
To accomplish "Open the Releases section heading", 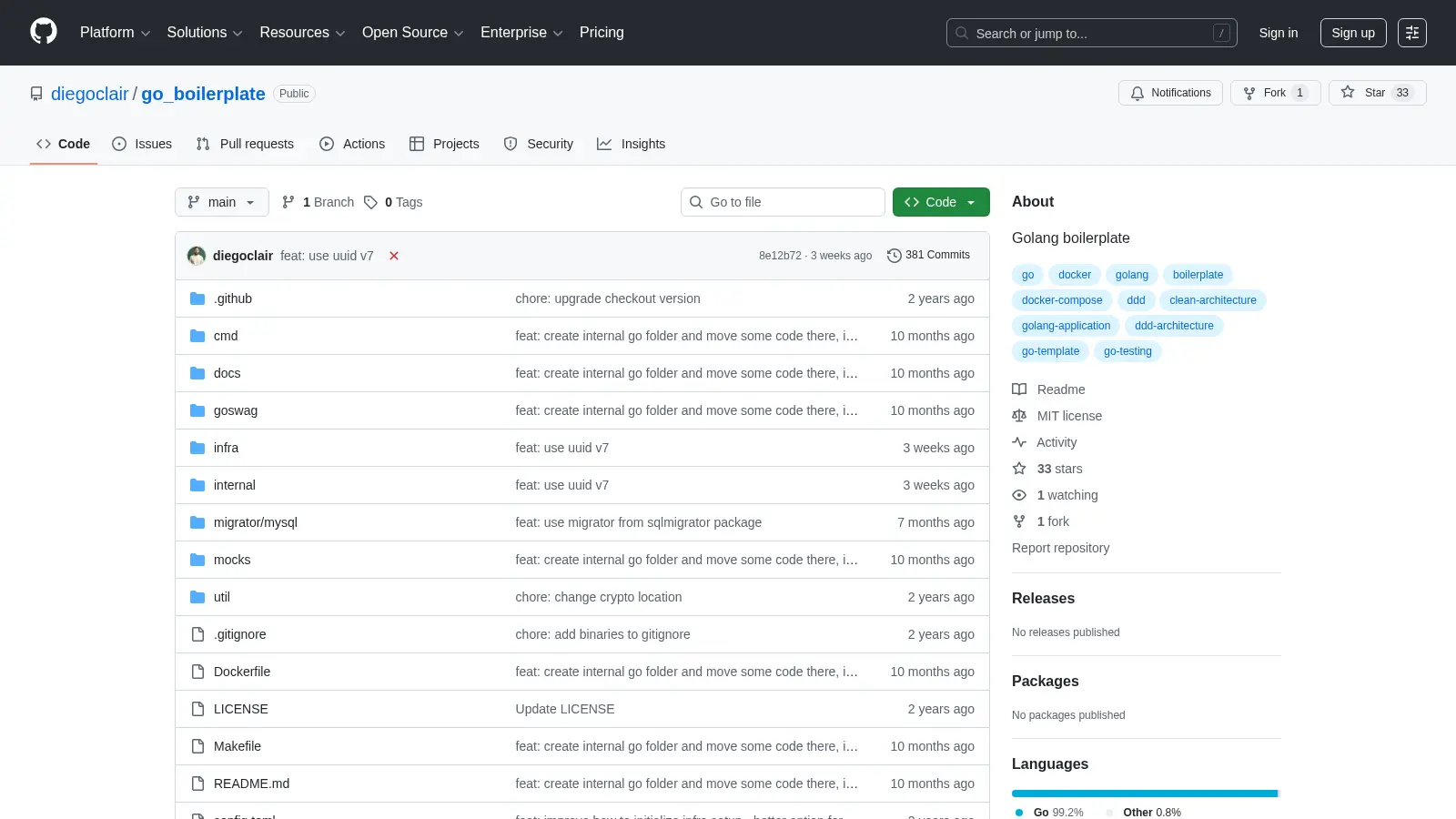I will point(1043,598).
